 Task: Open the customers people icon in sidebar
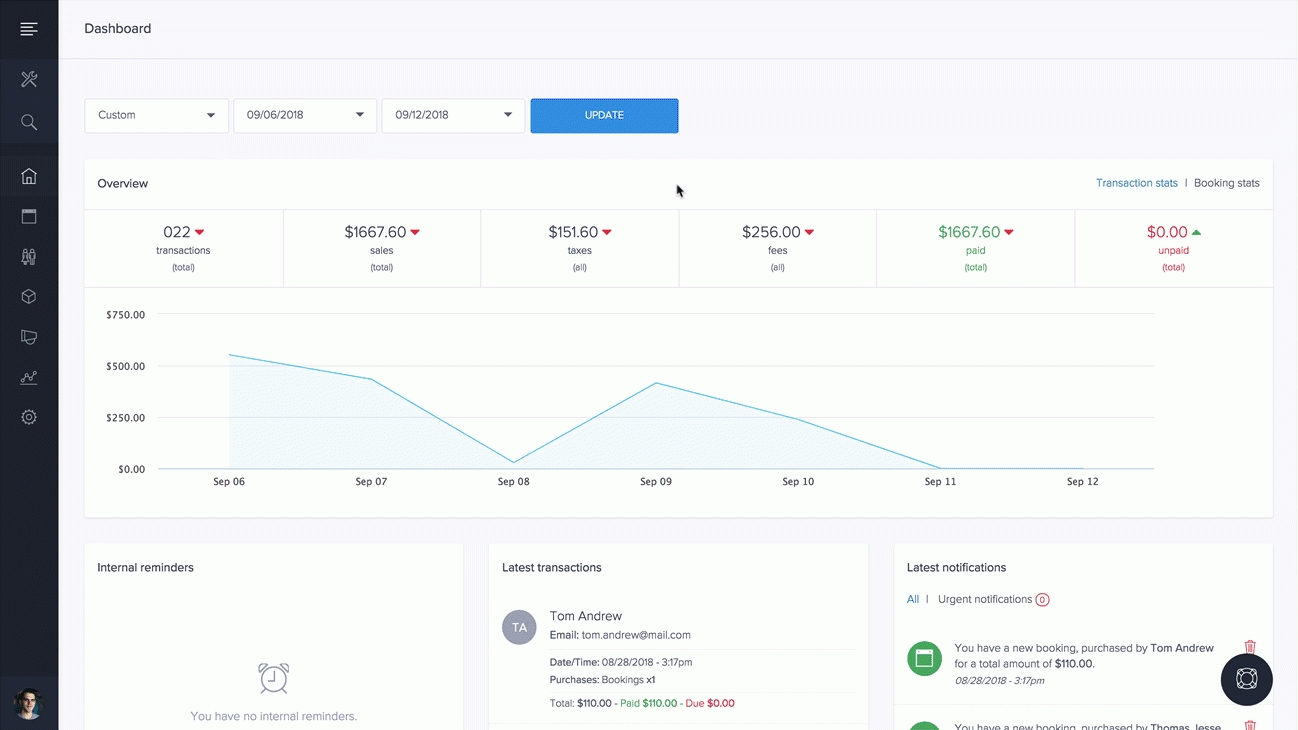[29, 257]
